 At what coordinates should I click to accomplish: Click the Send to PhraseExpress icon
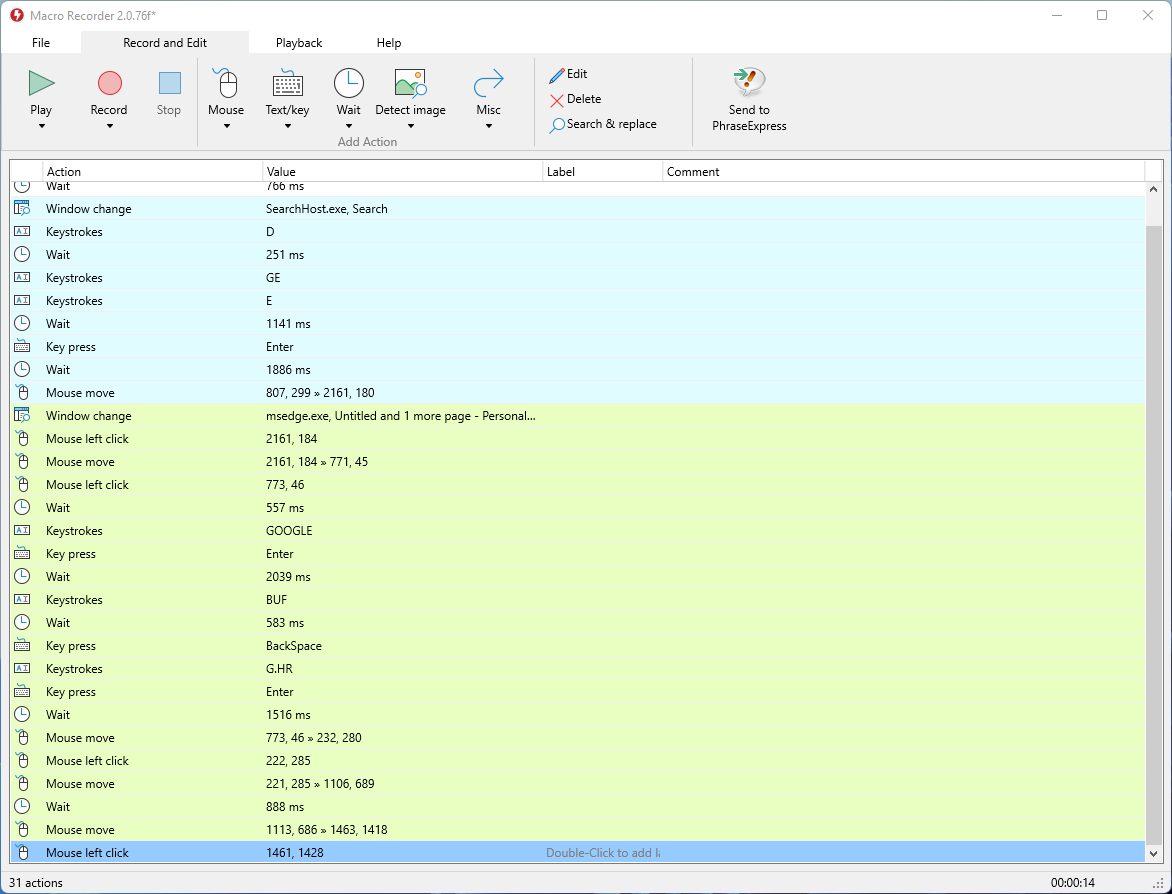click(x=749, y=81)
